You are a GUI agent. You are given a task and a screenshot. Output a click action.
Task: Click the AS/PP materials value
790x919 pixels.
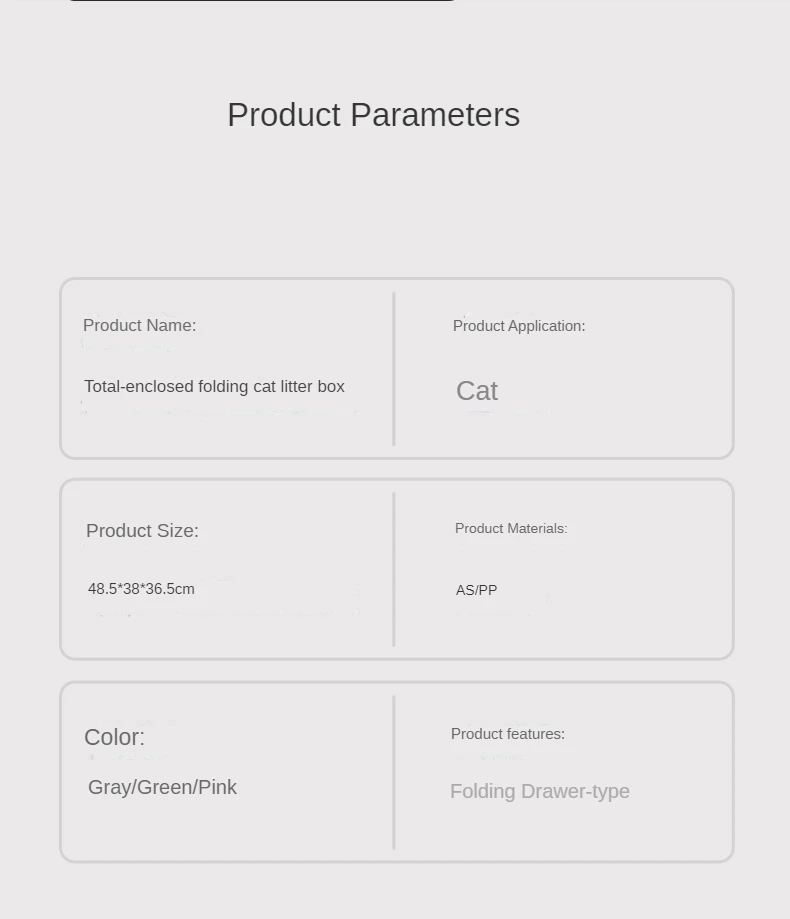click(x=476, y=590)
